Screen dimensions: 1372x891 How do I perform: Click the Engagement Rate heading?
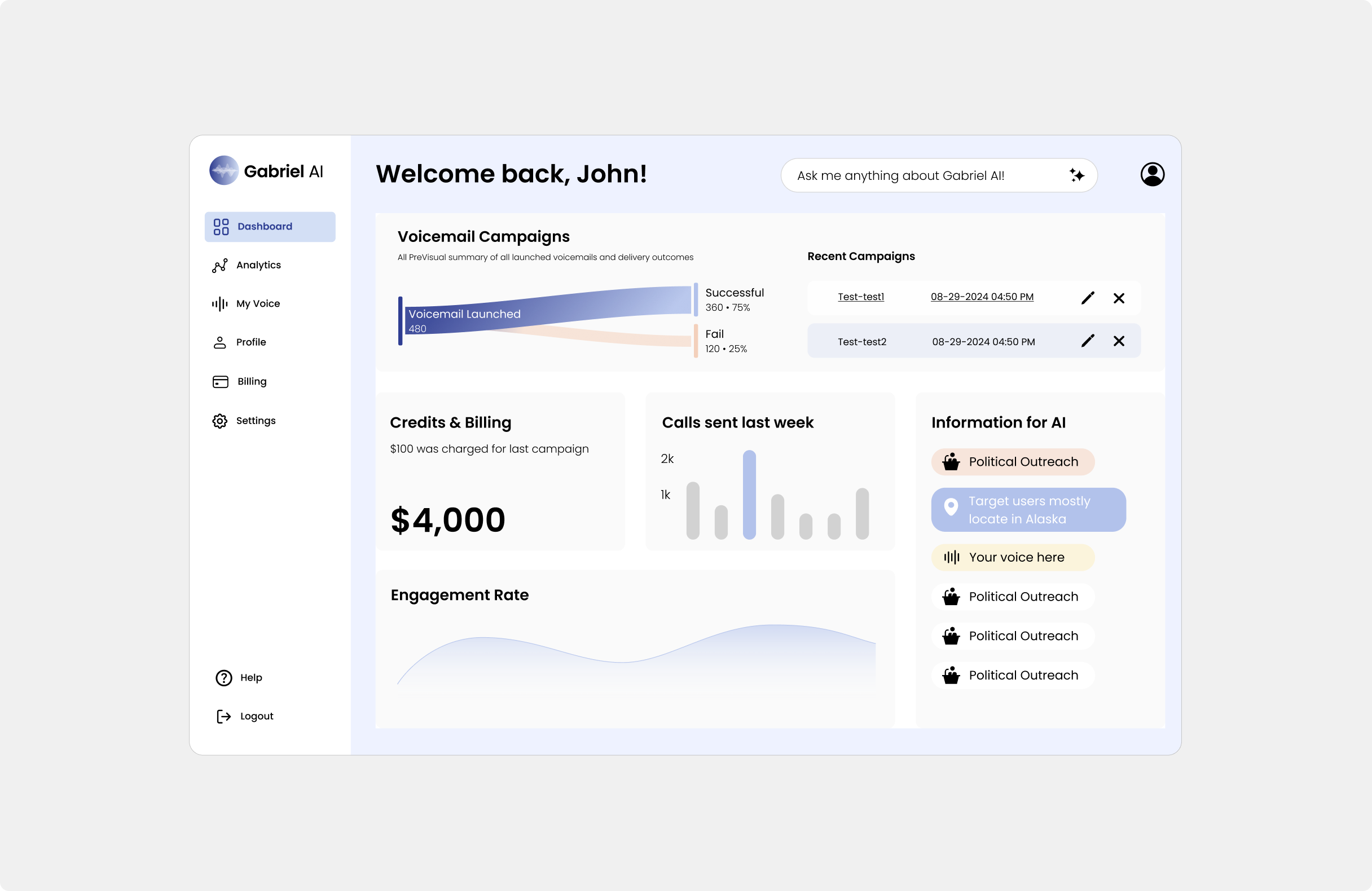(x=459, y=595)
